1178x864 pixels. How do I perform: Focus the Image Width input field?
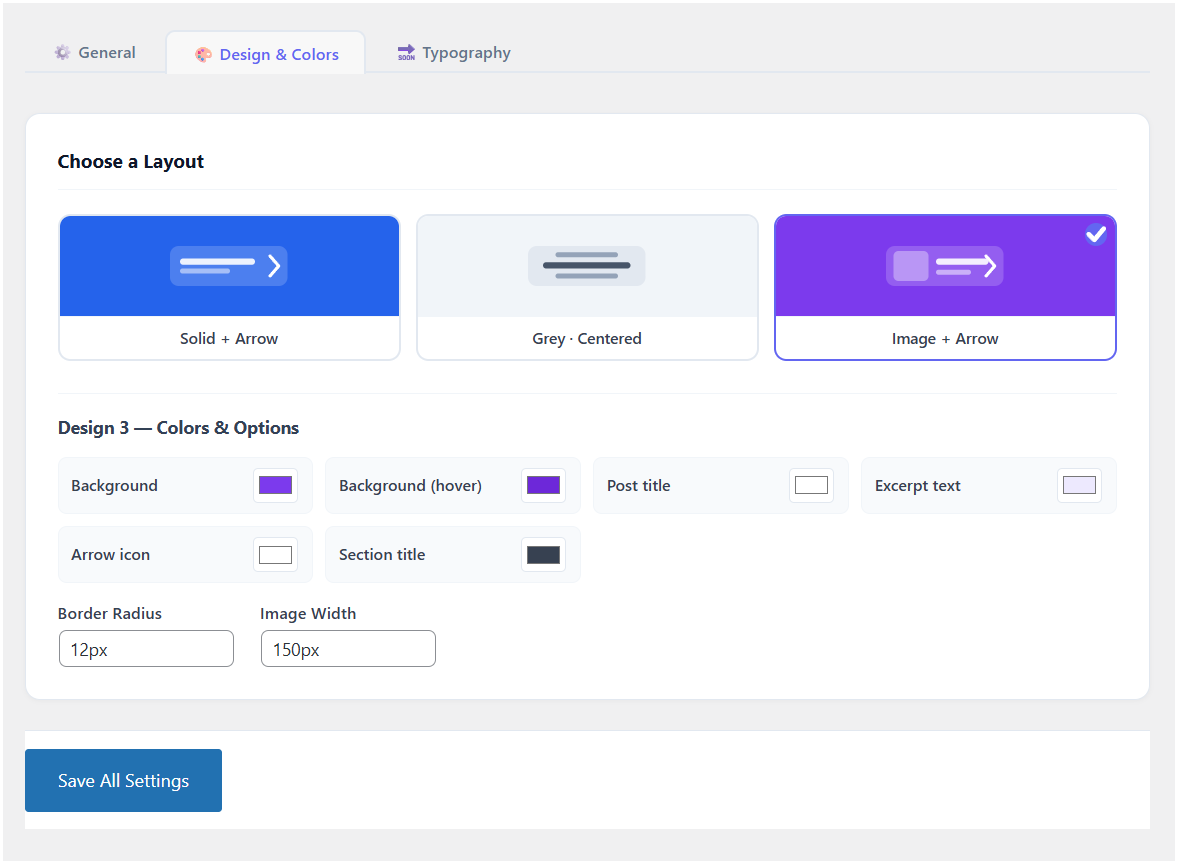(x=349, y=648)
